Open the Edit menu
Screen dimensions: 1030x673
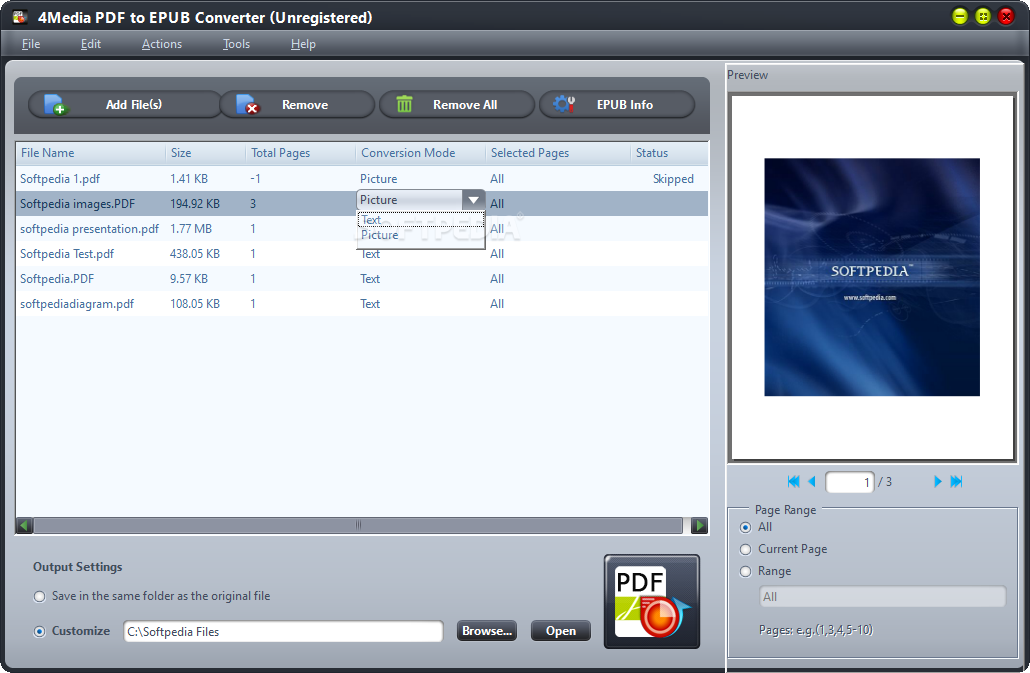pos(91,44)
